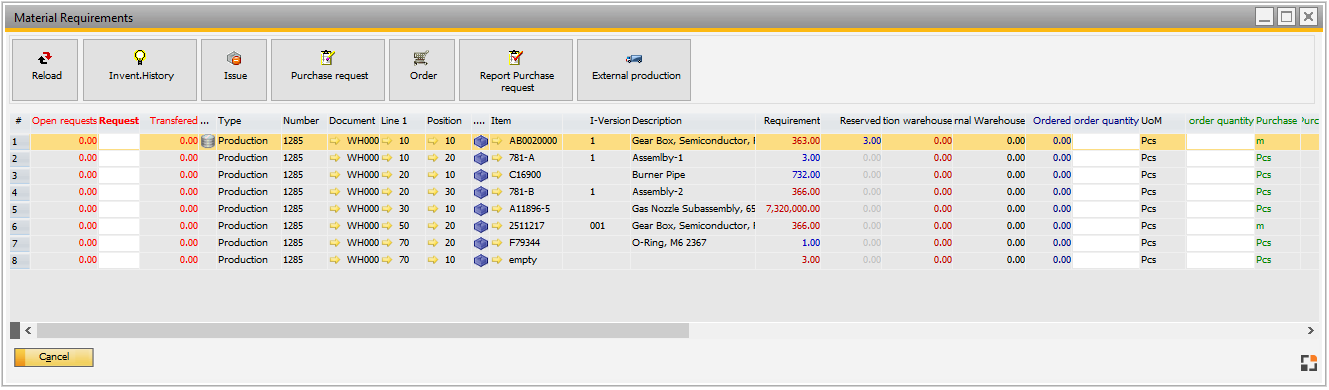Screen dimensions: 1329x390
Task: Click blue order quantity field in row 2
Action: (1106, 158)
